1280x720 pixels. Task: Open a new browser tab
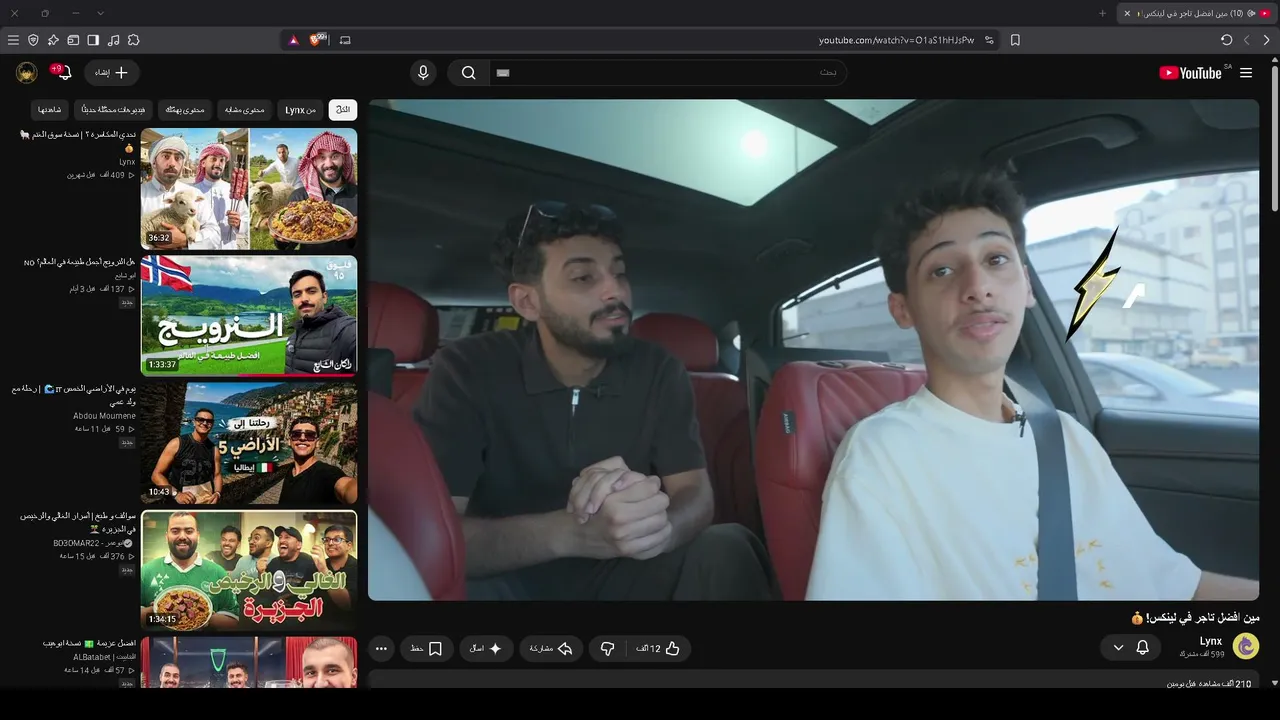coord(1102,13)
